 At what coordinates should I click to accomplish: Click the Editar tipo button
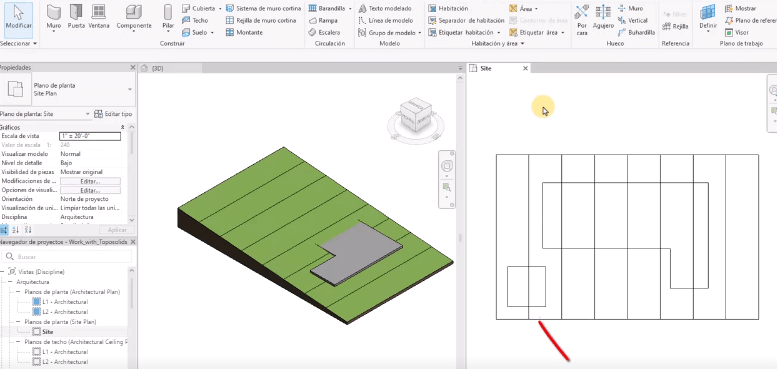click(113, 114)
